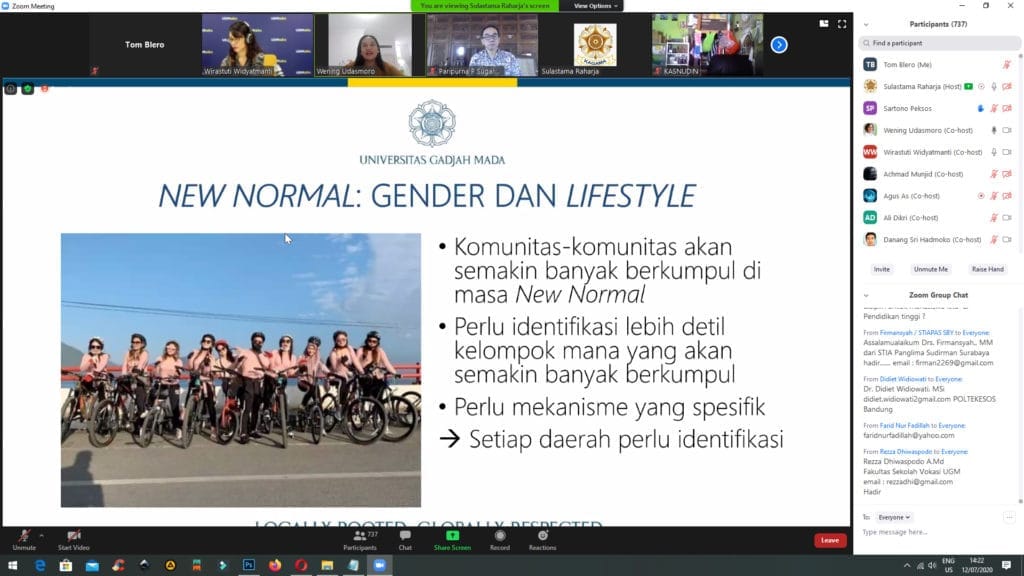Screen dimensions: 1024x576
Task: Open sender link Firmansyah / STIAPAS SBY
Action: [916, 332]
